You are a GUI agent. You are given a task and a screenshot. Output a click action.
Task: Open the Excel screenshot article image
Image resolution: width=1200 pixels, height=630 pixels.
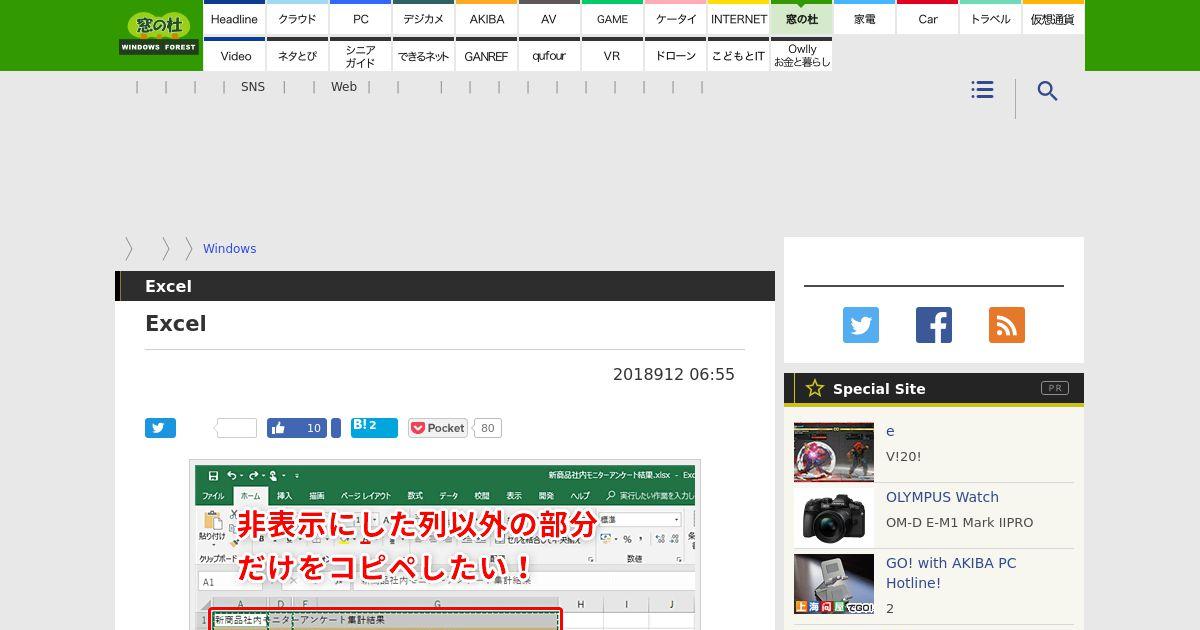[x=445, y=545]
